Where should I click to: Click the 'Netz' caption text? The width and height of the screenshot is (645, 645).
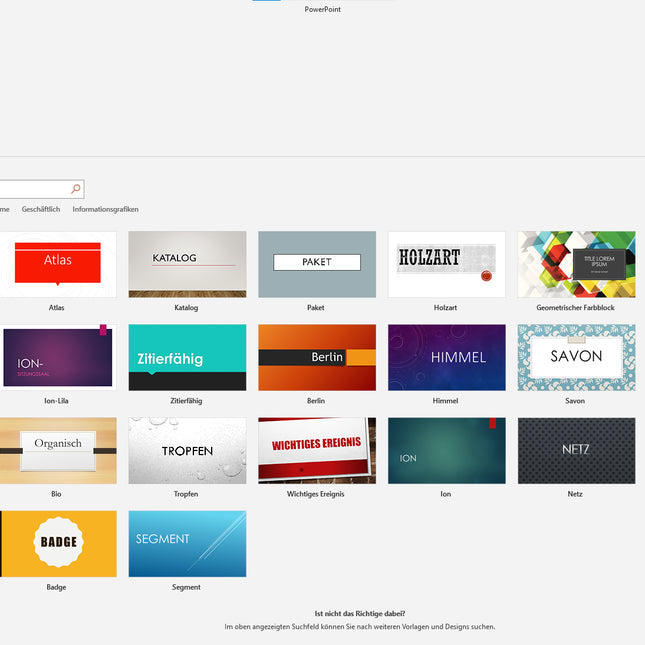tap(575, 494)
